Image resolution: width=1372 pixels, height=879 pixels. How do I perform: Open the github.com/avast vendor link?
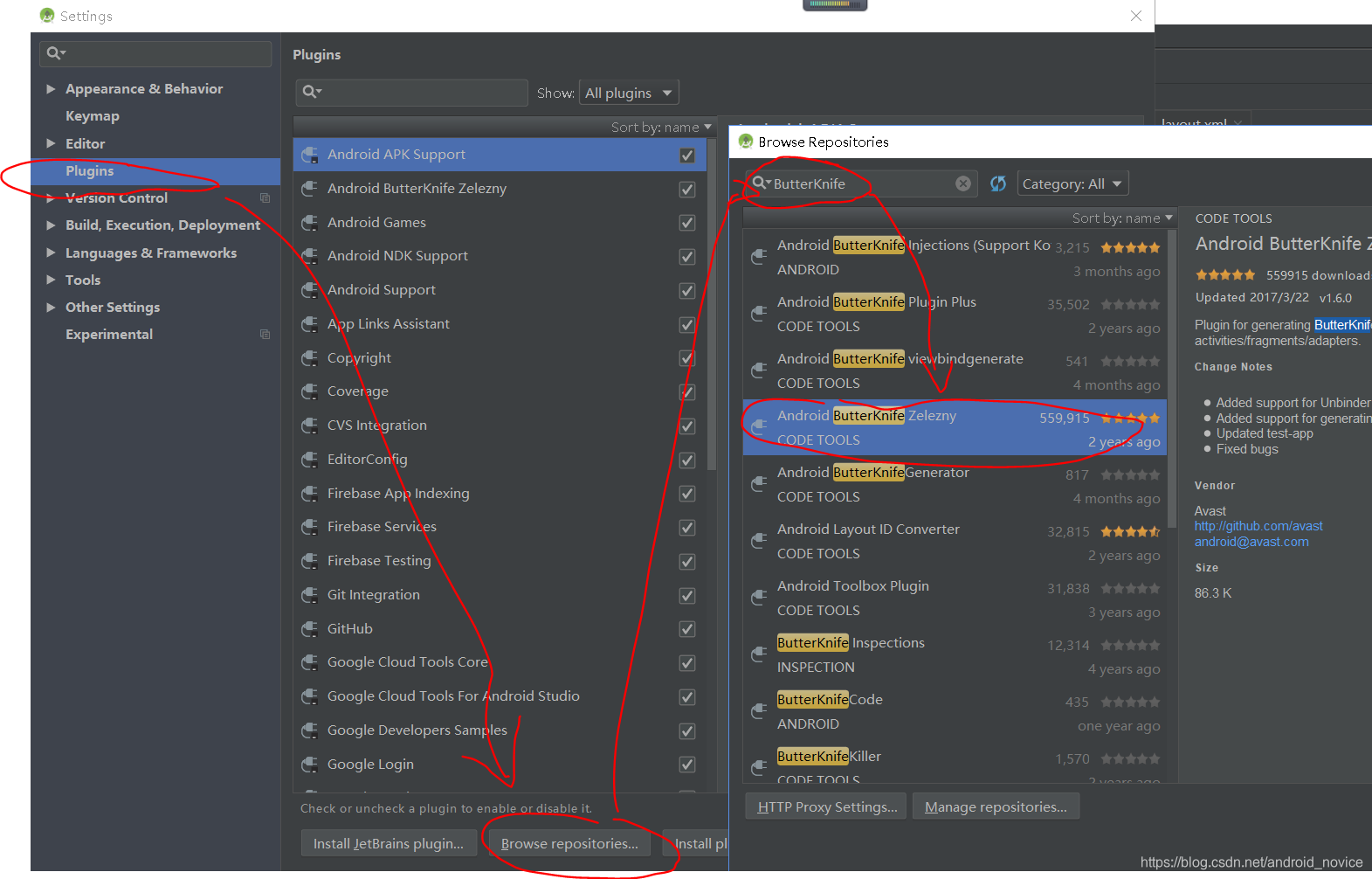1258,526
